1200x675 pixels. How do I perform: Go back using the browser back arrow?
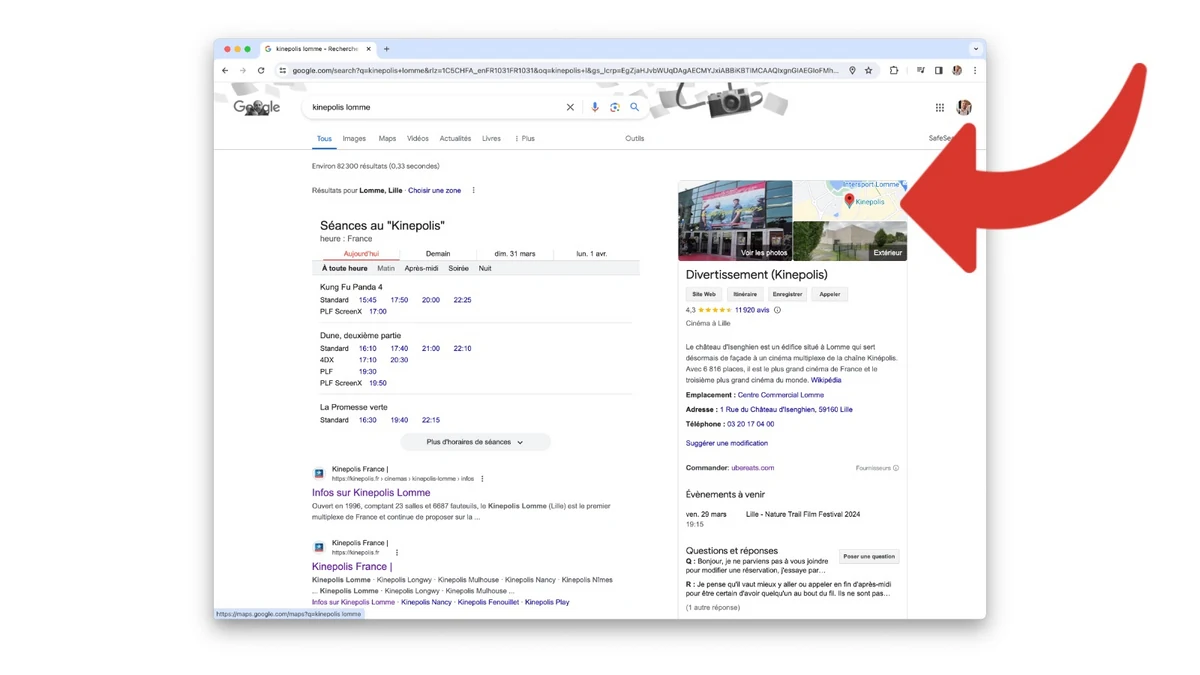pos(225,71)
